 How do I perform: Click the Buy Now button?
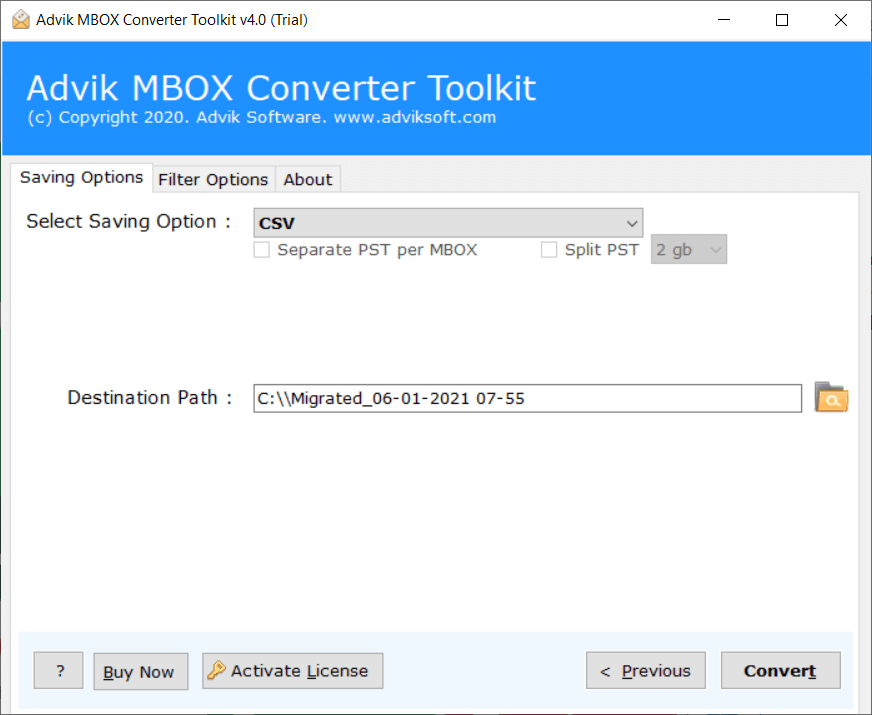tap(139, 672)
